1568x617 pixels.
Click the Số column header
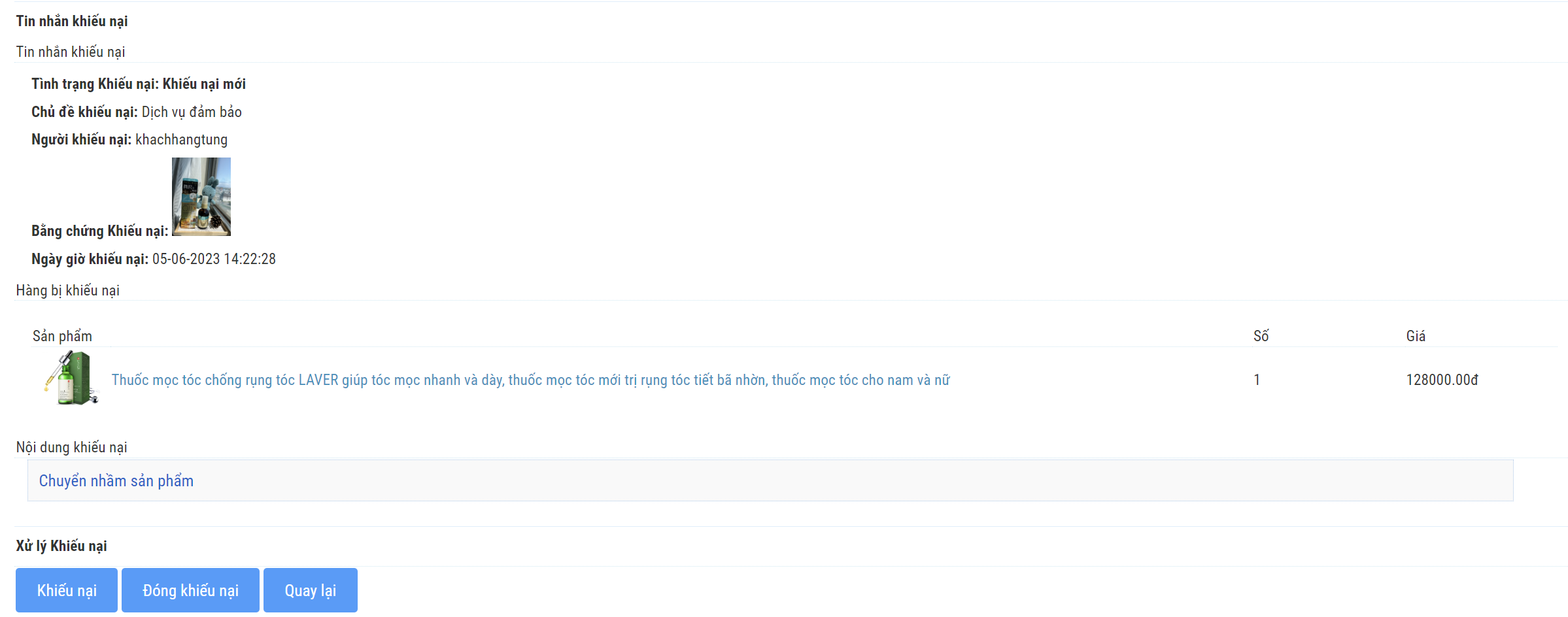pos(1261,336)
